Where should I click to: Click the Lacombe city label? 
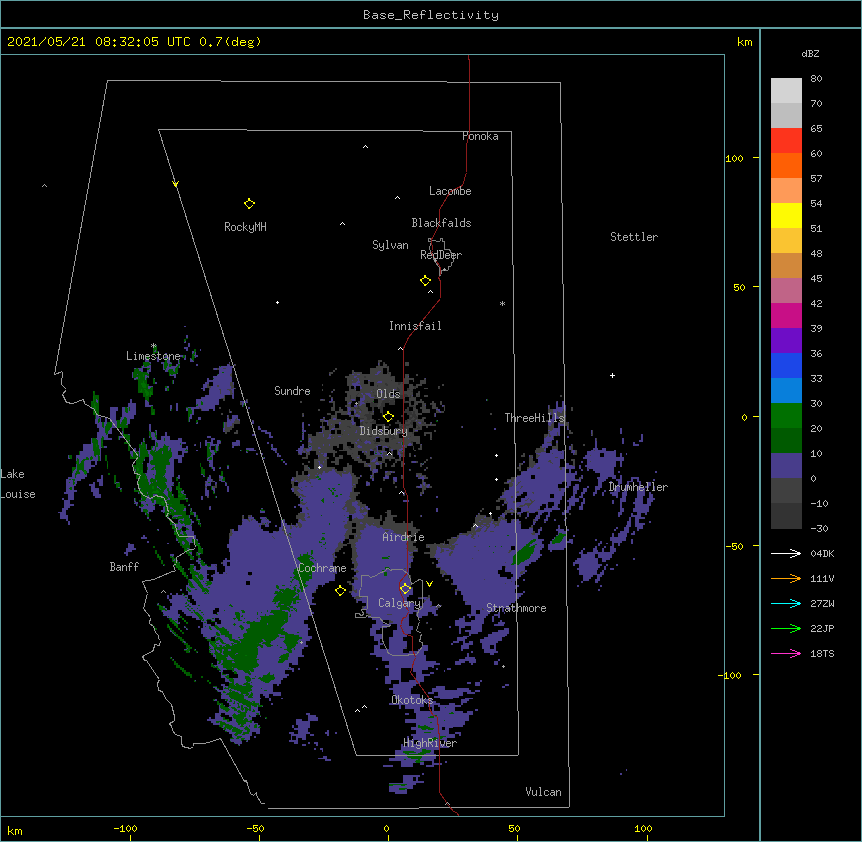450,191
